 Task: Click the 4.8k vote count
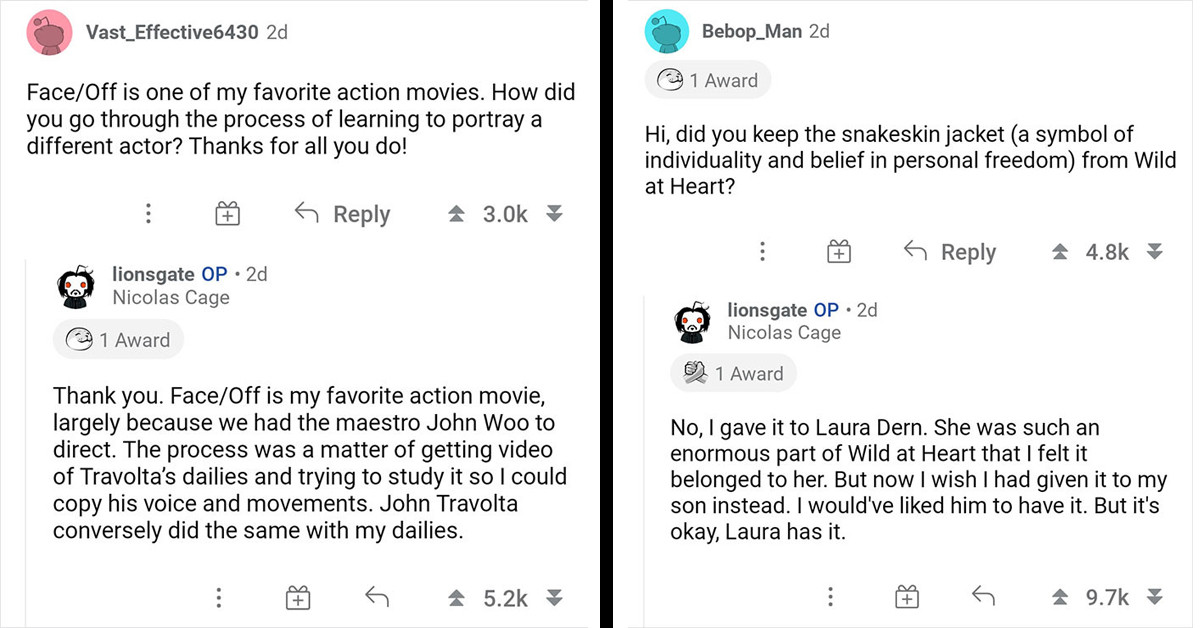[1107, 251]
